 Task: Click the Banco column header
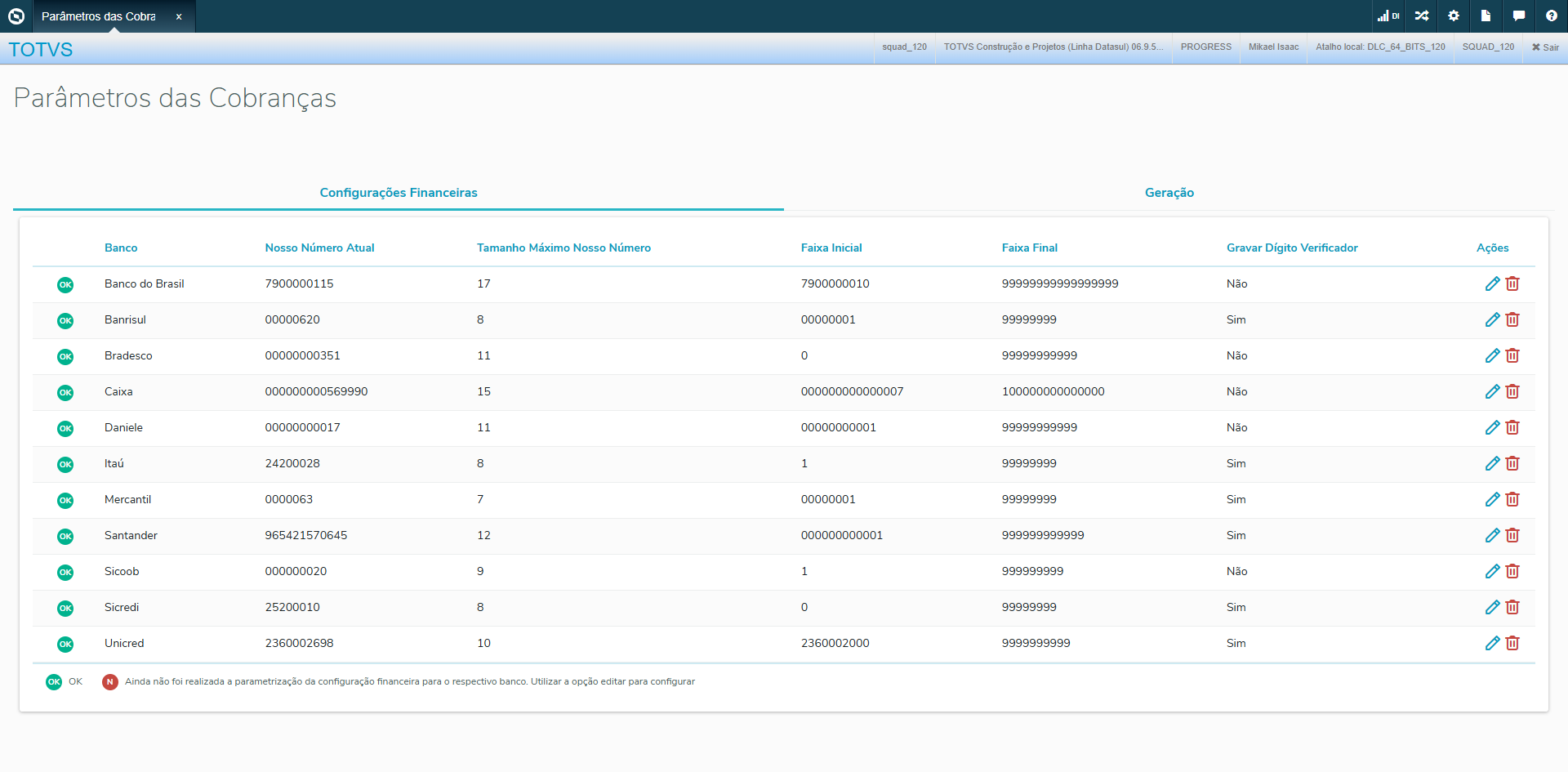[121, 248]
